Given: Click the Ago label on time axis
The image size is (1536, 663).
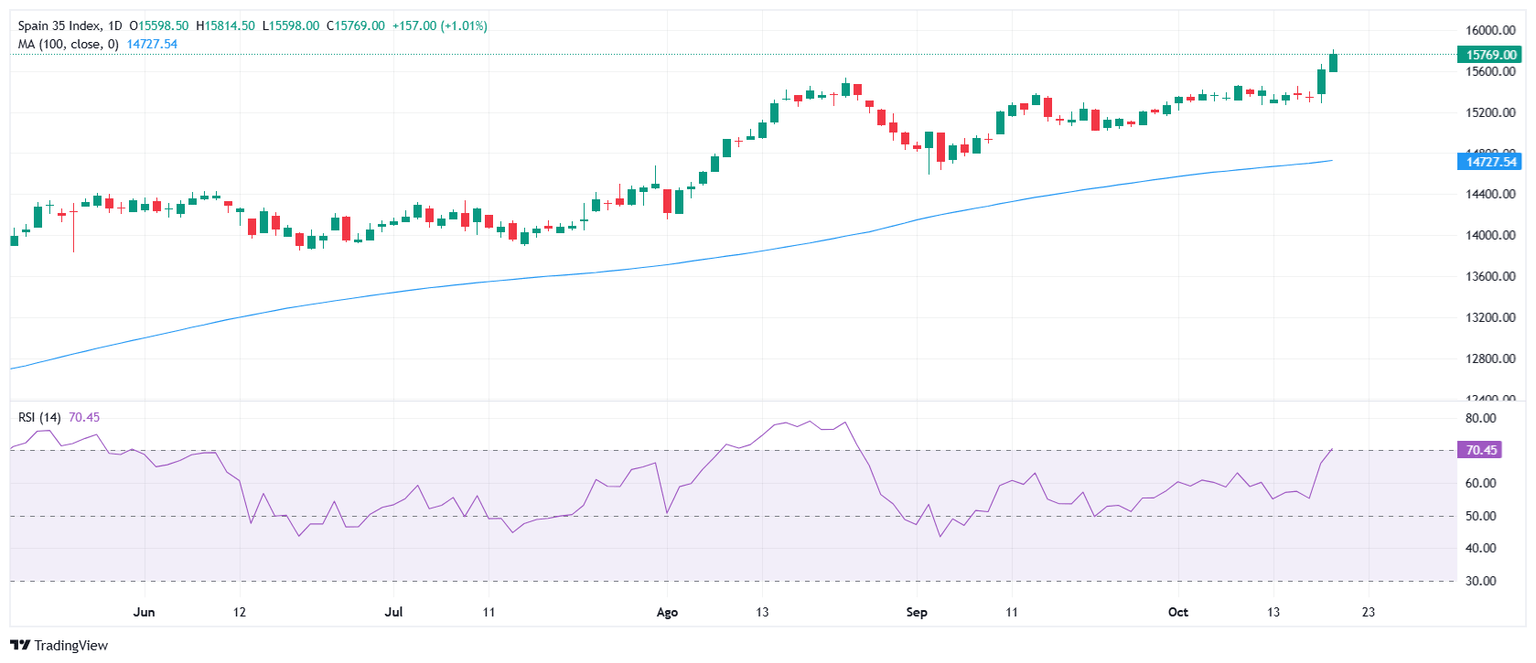Looking at the screenshot, I should 665,612.
